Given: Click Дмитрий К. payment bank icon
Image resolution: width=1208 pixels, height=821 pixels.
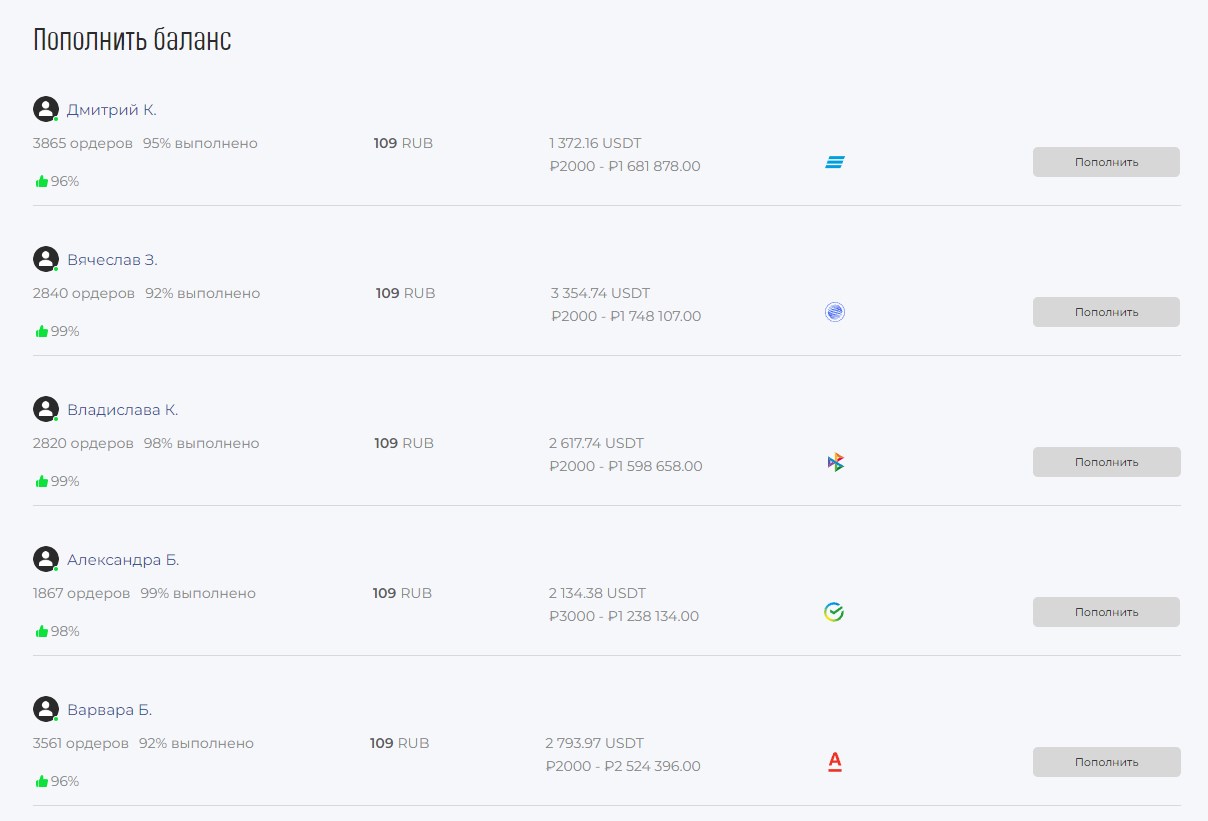Looking at the screenshot, I should 835,162.
